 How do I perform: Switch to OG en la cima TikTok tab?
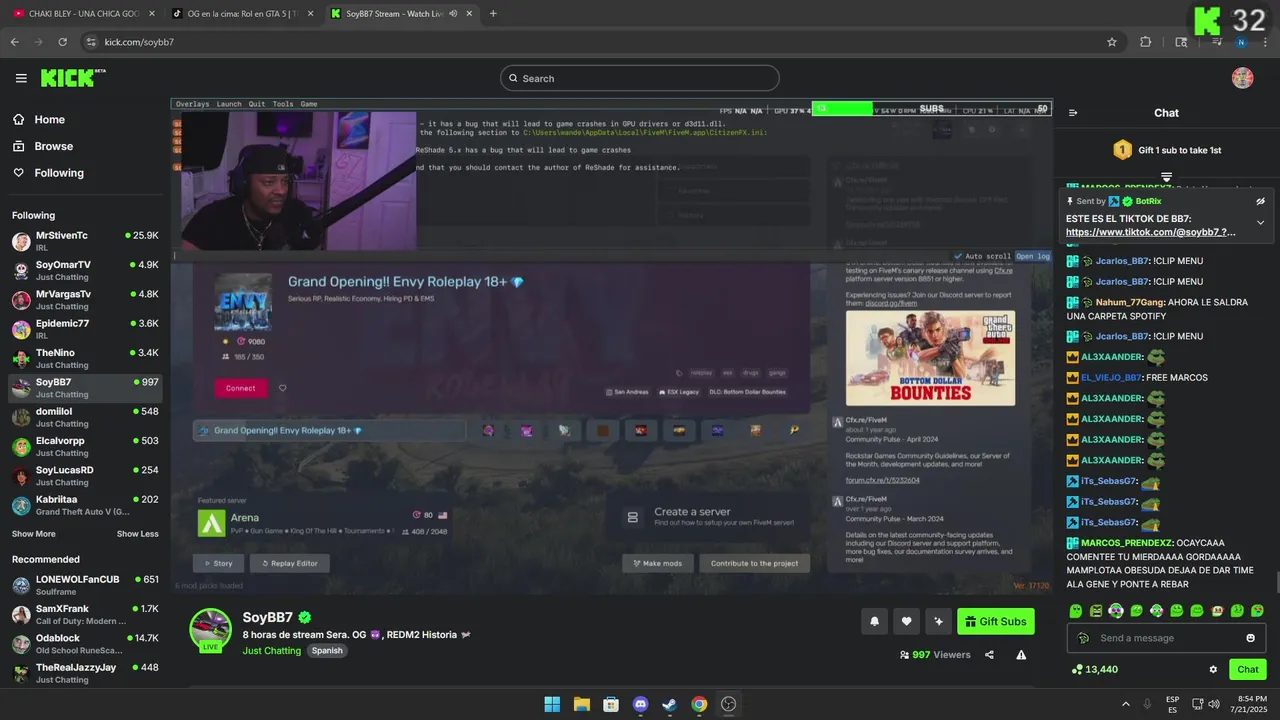[242, 14]
